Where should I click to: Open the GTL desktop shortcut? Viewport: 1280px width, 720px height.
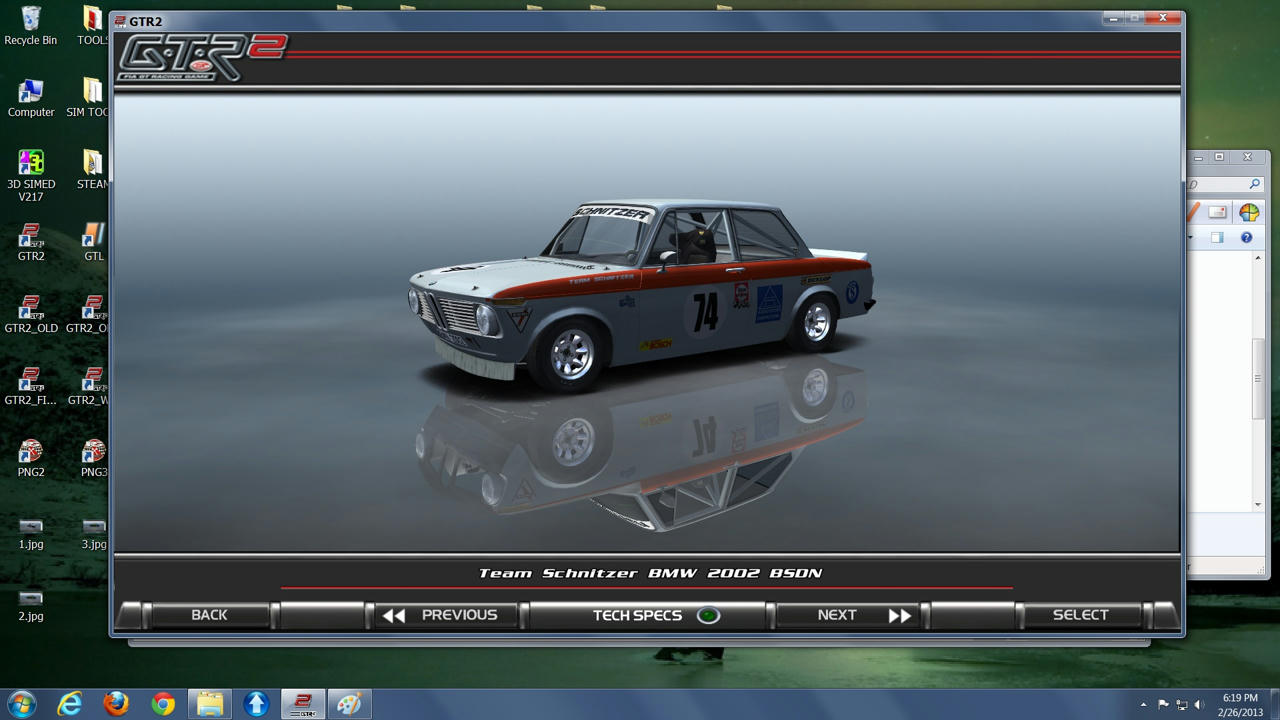93,242
